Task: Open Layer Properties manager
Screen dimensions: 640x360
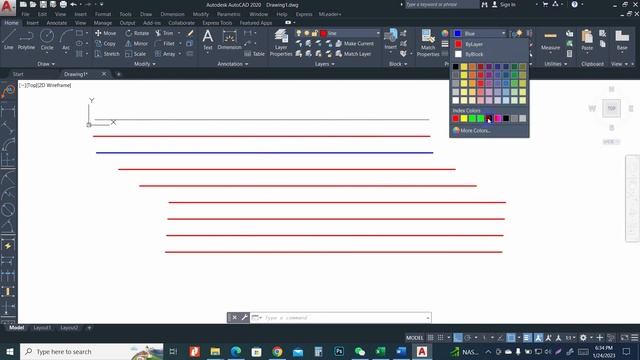Action: (281, 42)
